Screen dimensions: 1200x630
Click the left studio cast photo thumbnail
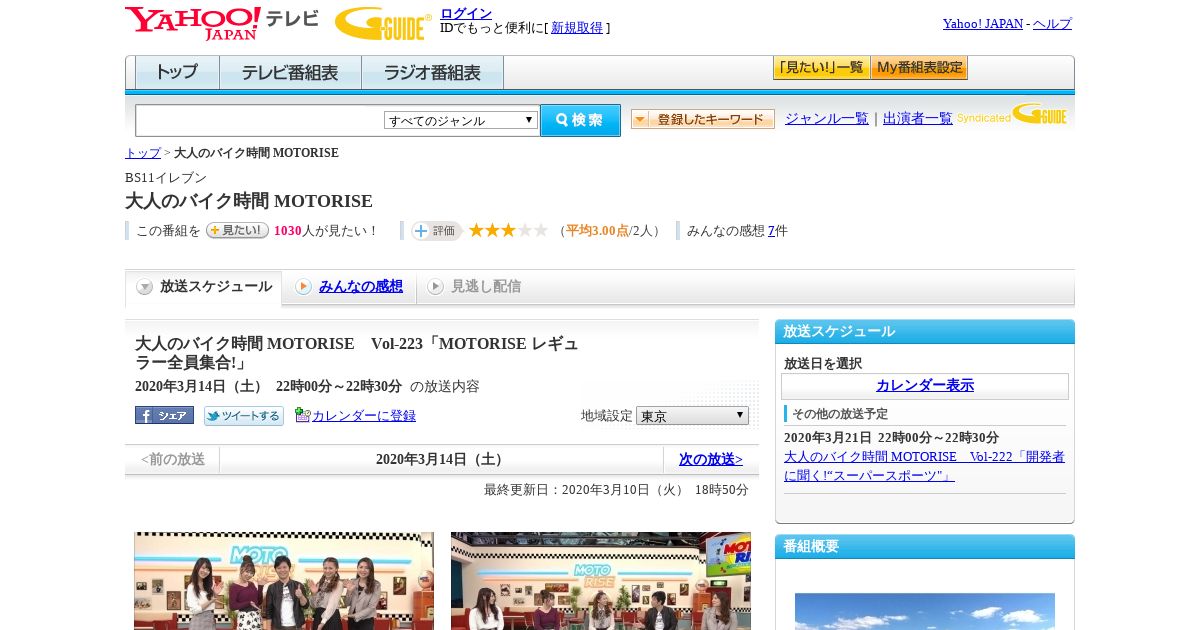284,581
